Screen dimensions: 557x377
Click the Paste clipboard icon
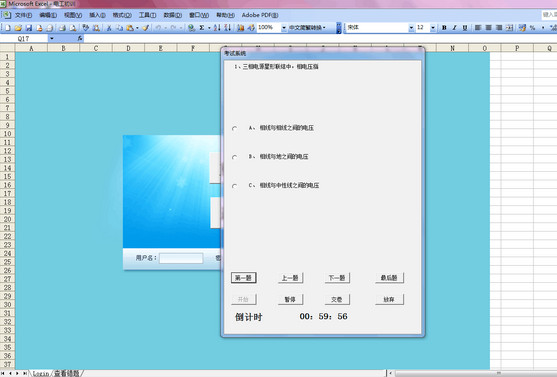click(x=130, y=28)
